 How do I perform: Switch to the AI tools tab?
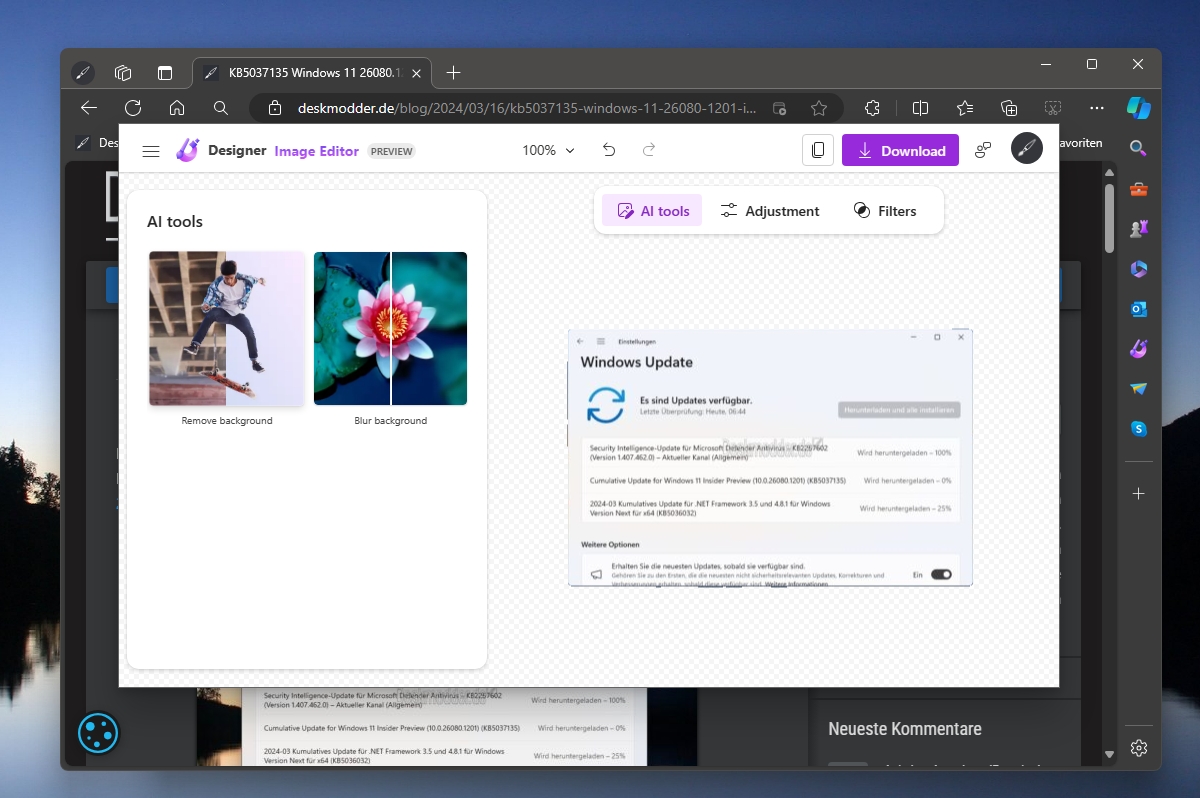pyautogui.click(x=653, y=211)
